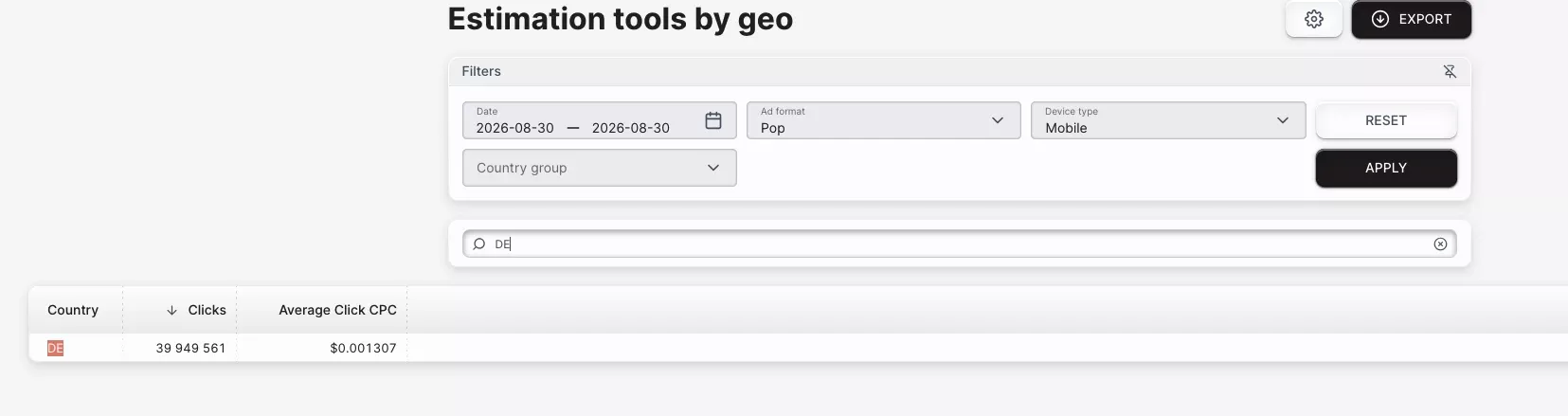Select the end date in the range
The width and height of the screenshot is (1568, 416).
point(630,128)
